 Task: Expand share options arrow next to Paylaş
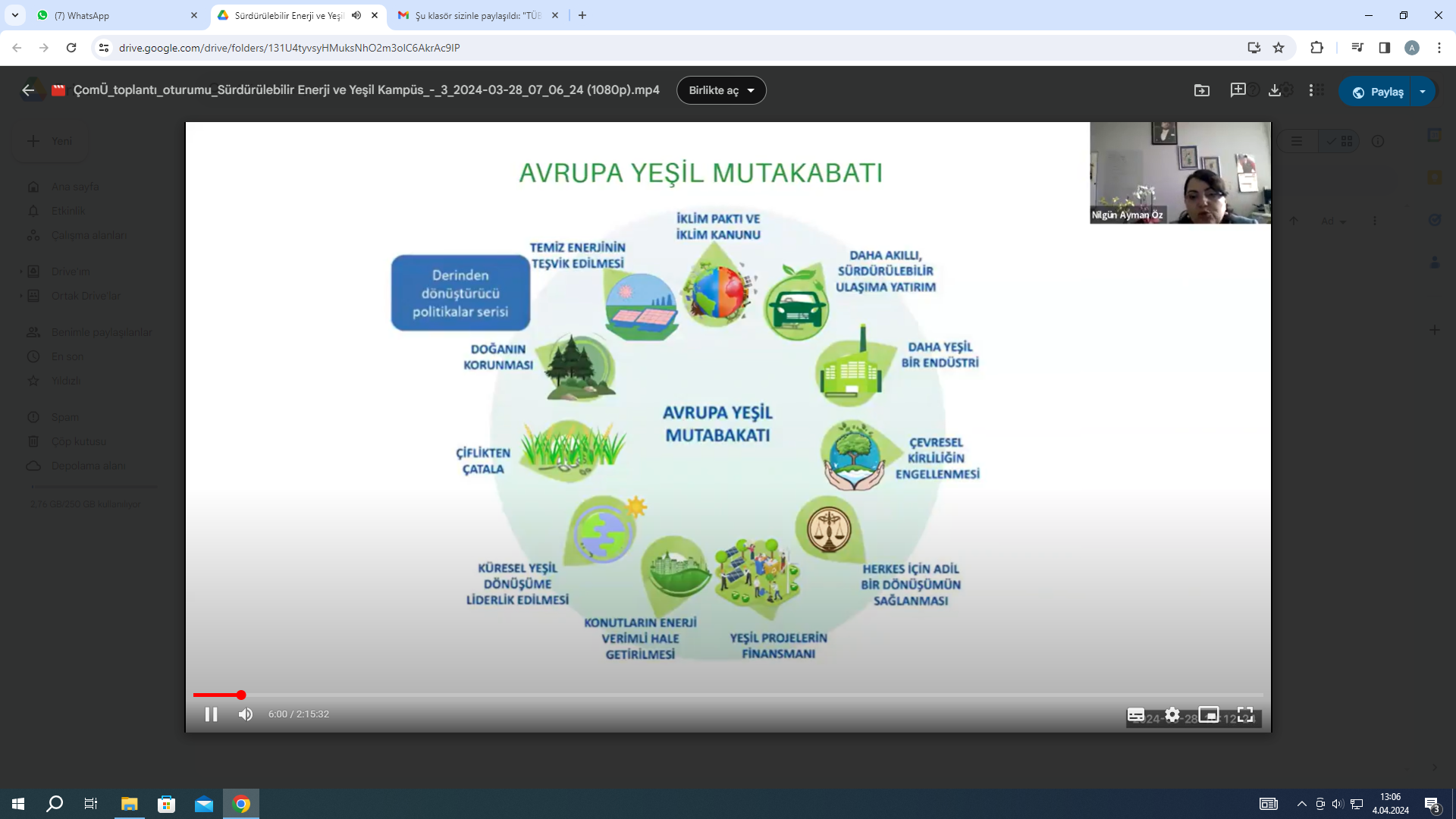click(1423, 92)
